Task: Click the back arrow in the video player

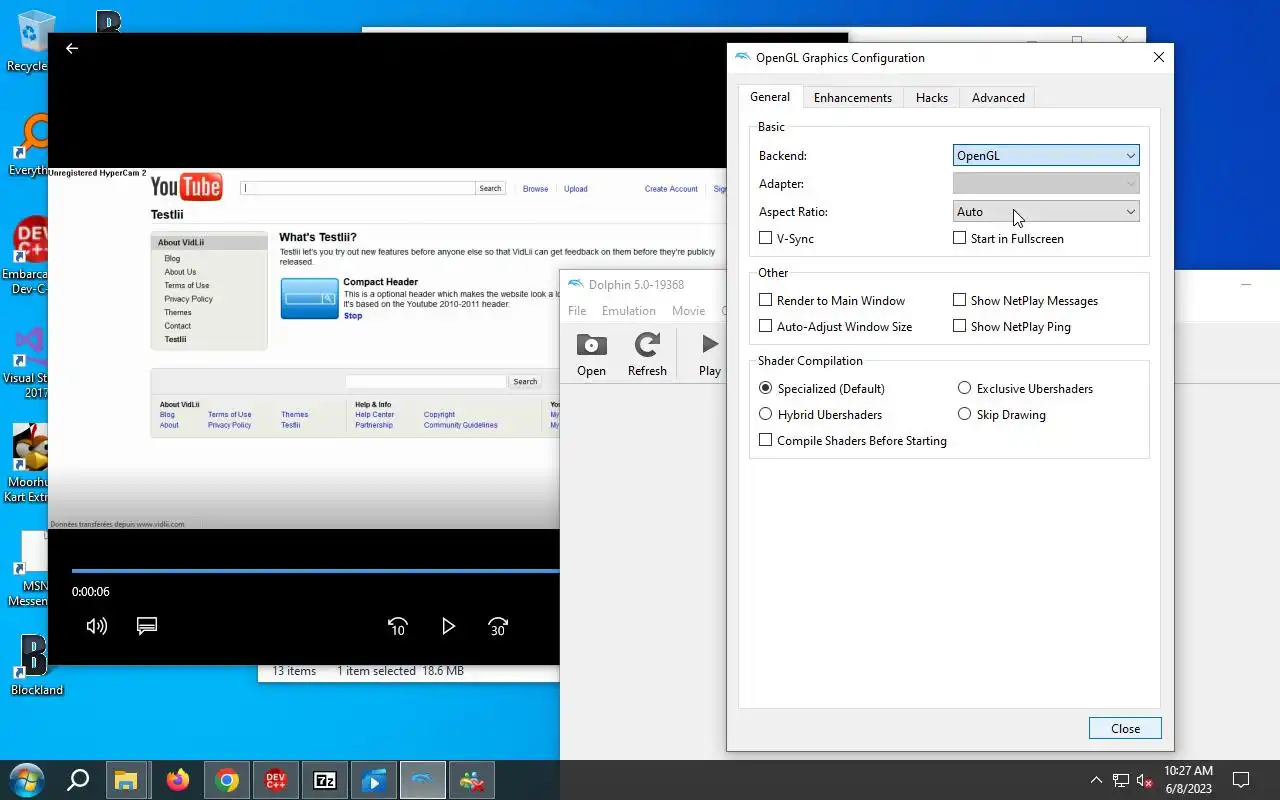Action: coord(72,48)
